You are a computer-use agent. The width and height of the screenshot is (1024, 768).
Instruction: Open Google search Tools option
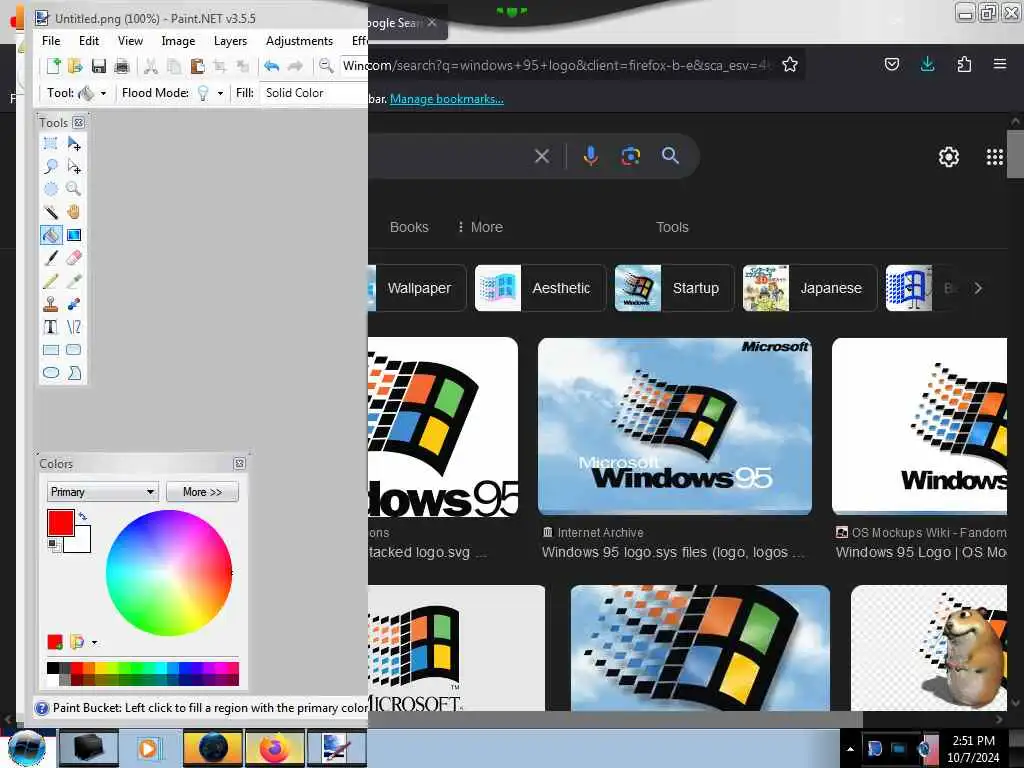pyautogui.click(x=672, y=227)
